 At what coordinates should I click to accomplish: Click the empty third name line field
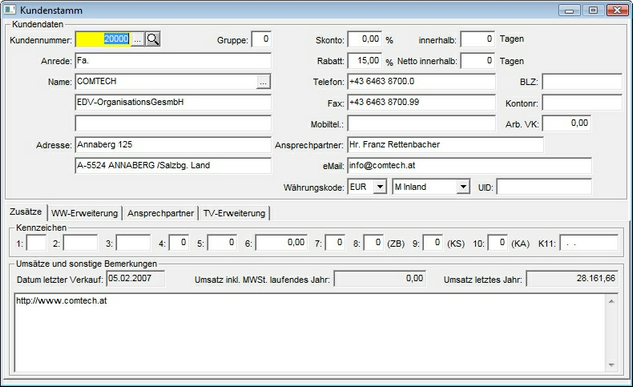[173, 123]
